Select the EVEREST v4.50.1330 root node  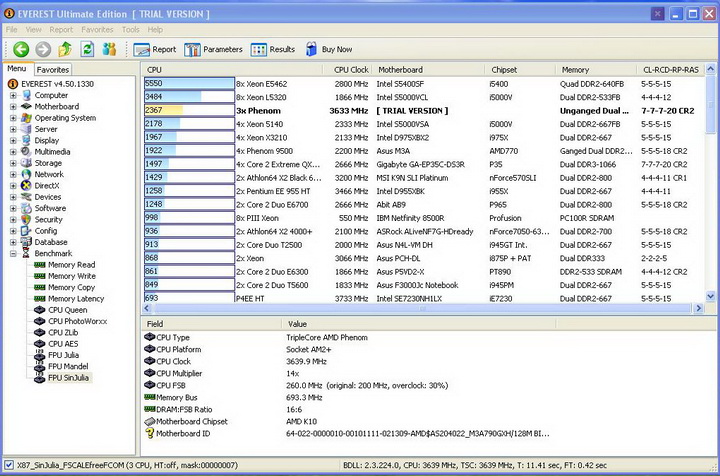57,84
